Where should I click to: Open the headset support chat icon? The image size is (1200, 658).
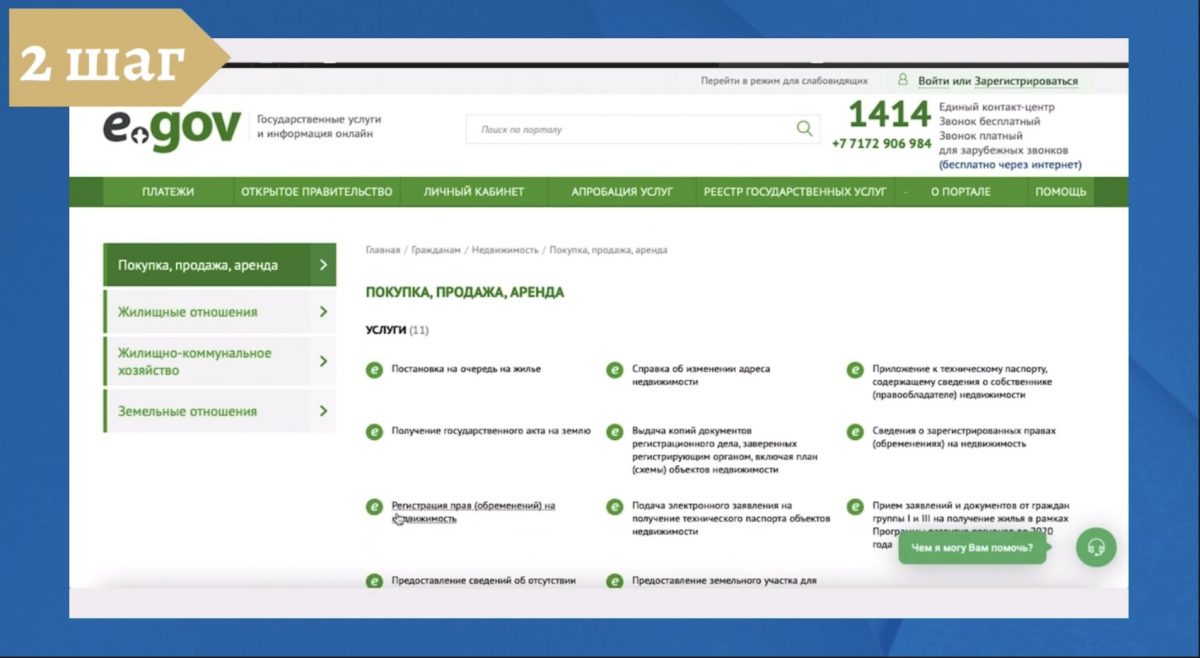[1096, 547]
